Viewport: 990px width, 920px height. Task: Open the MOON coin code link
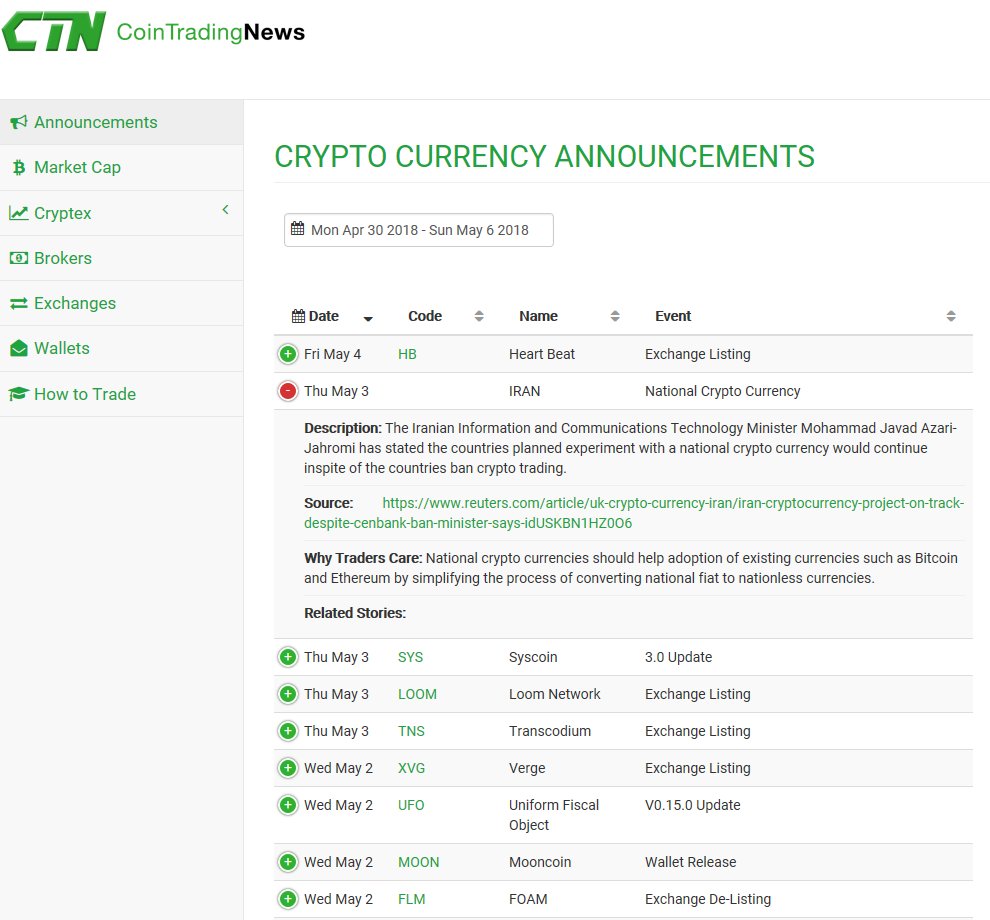pyautogui.click(x=418, y=863)
